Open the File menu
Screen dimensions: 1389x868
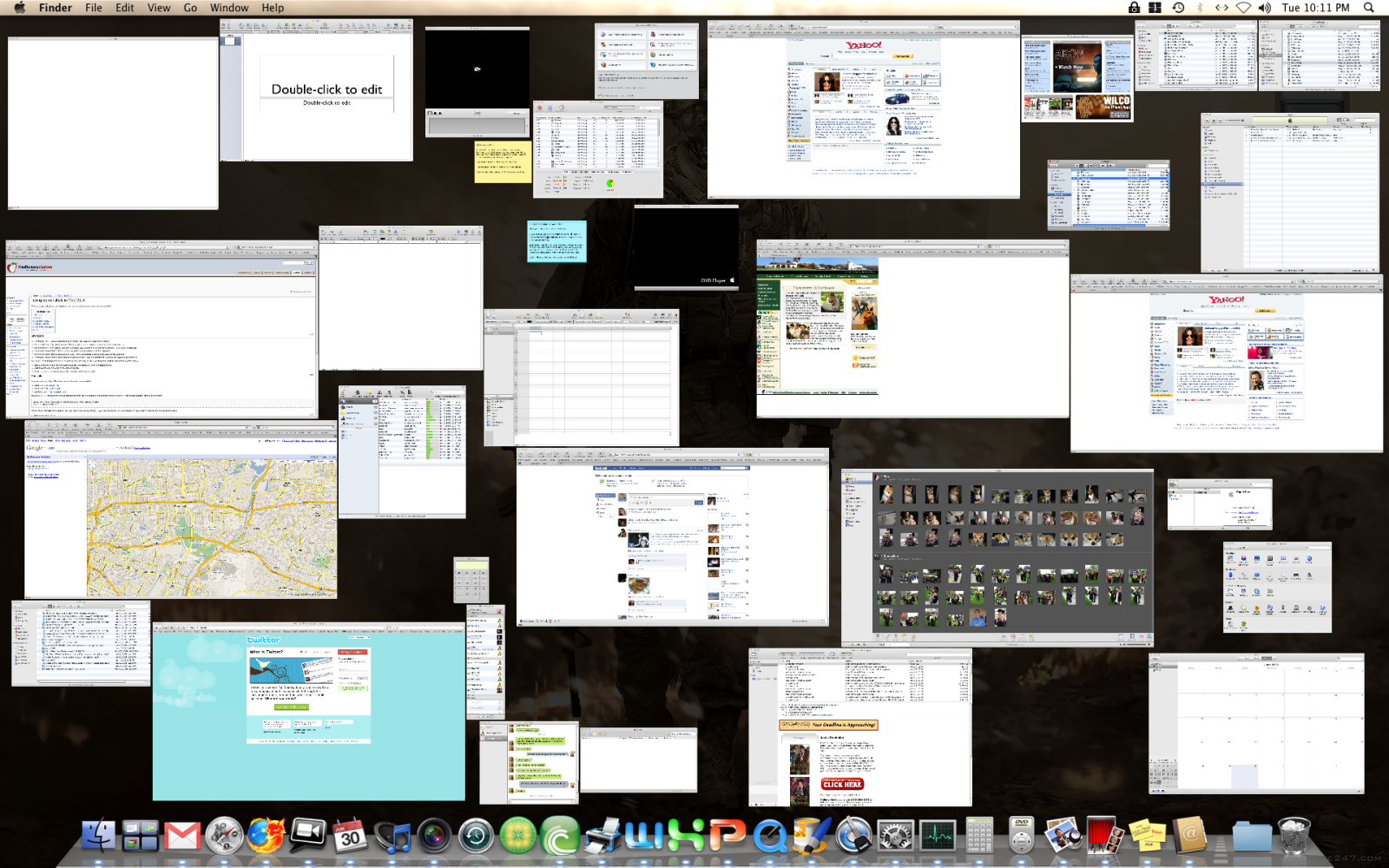[x=94, y=8]
